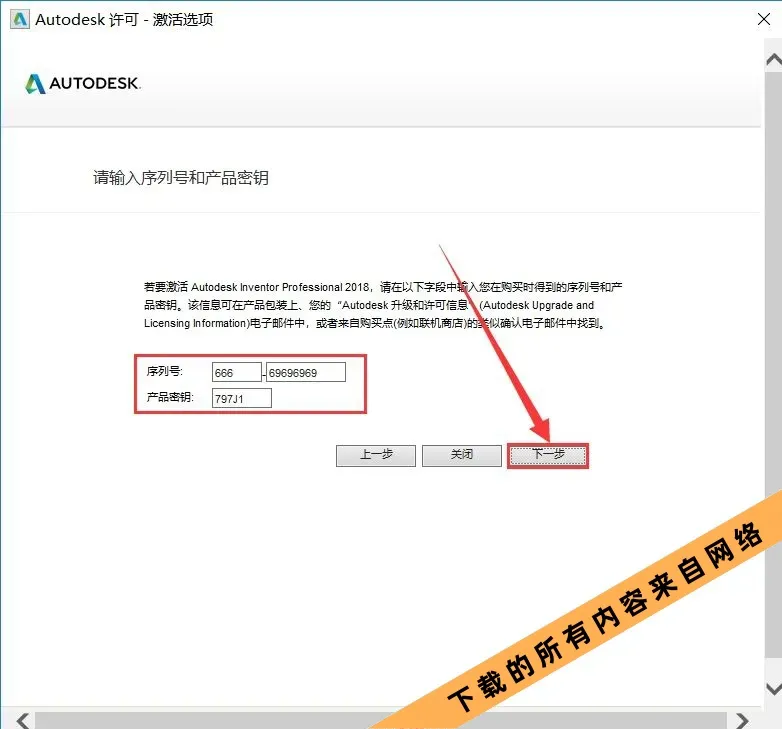Click the serial number prefix field containing 666
Screen dimensions: 782x730
pyautogui.click(x=236, y=372)
